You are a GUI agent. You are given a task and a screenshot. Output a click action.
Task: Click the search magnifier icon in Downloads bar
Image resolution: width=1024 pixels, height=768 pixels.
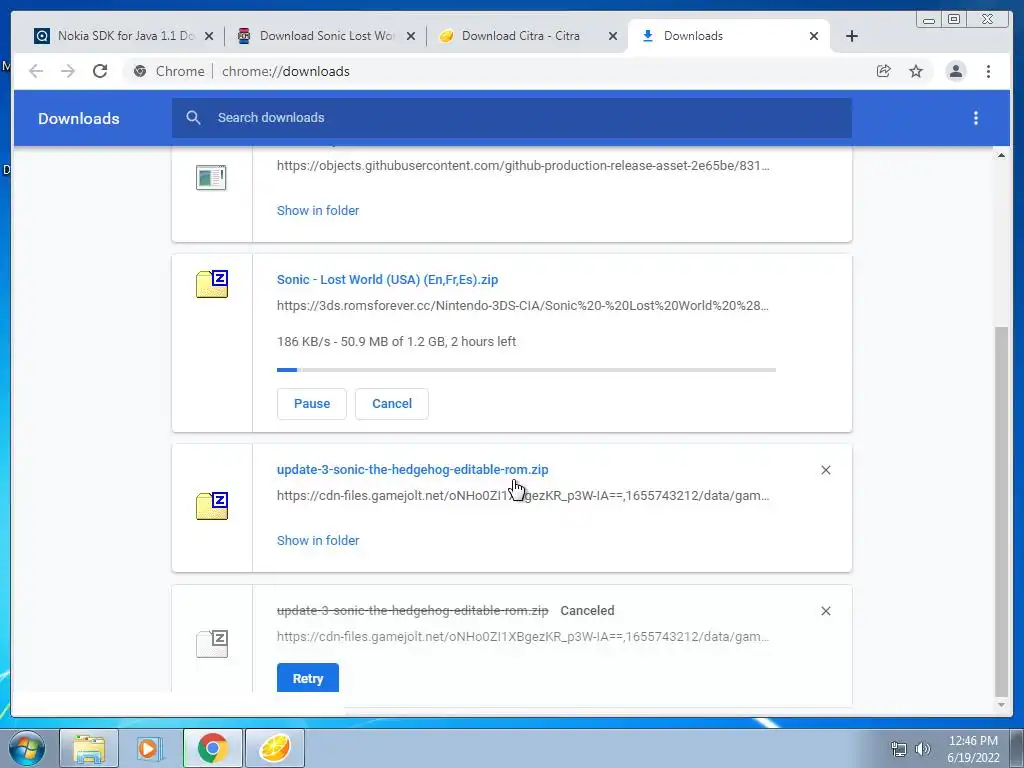193,118
